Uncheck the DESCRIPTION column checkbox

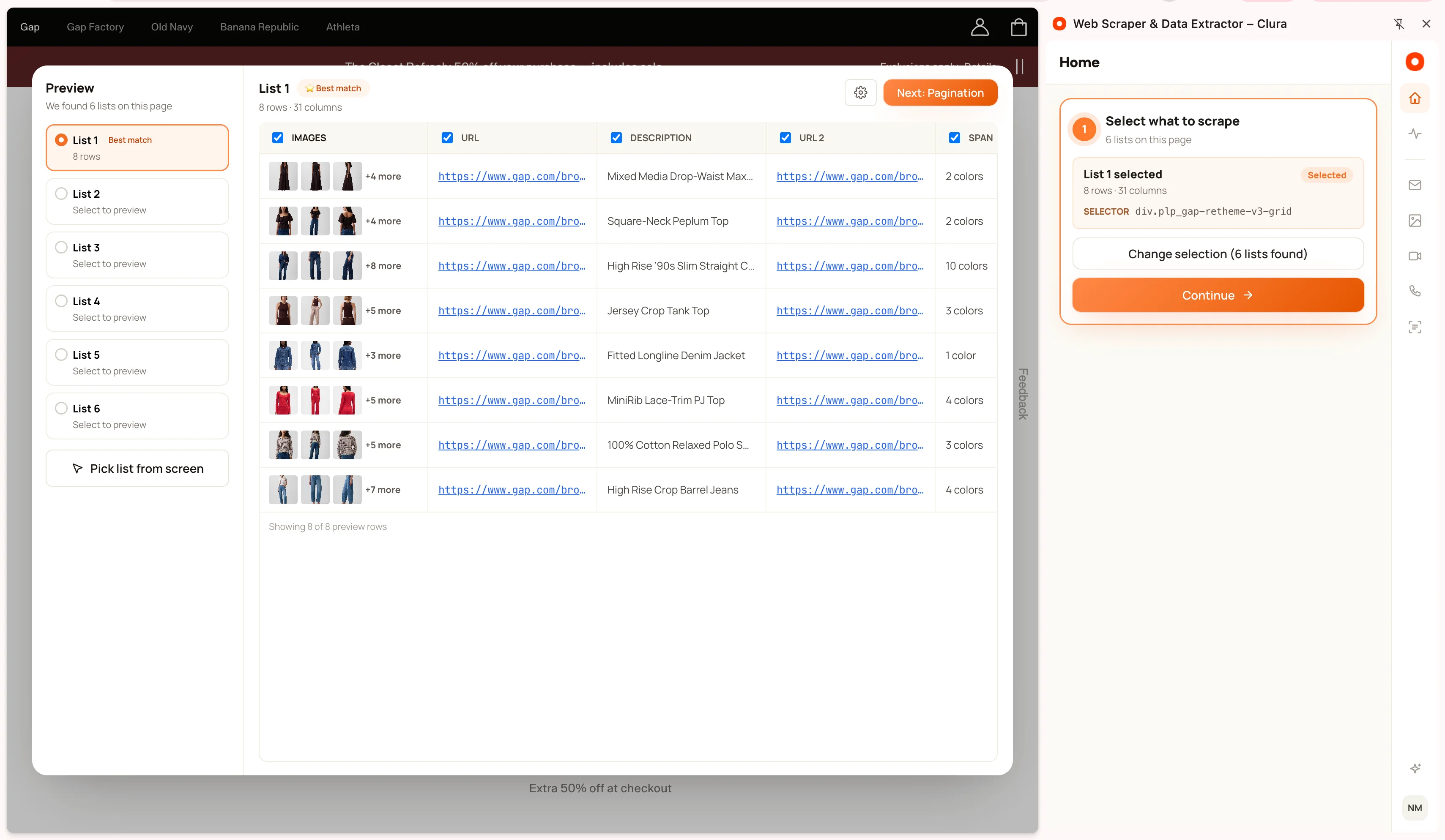616,137
